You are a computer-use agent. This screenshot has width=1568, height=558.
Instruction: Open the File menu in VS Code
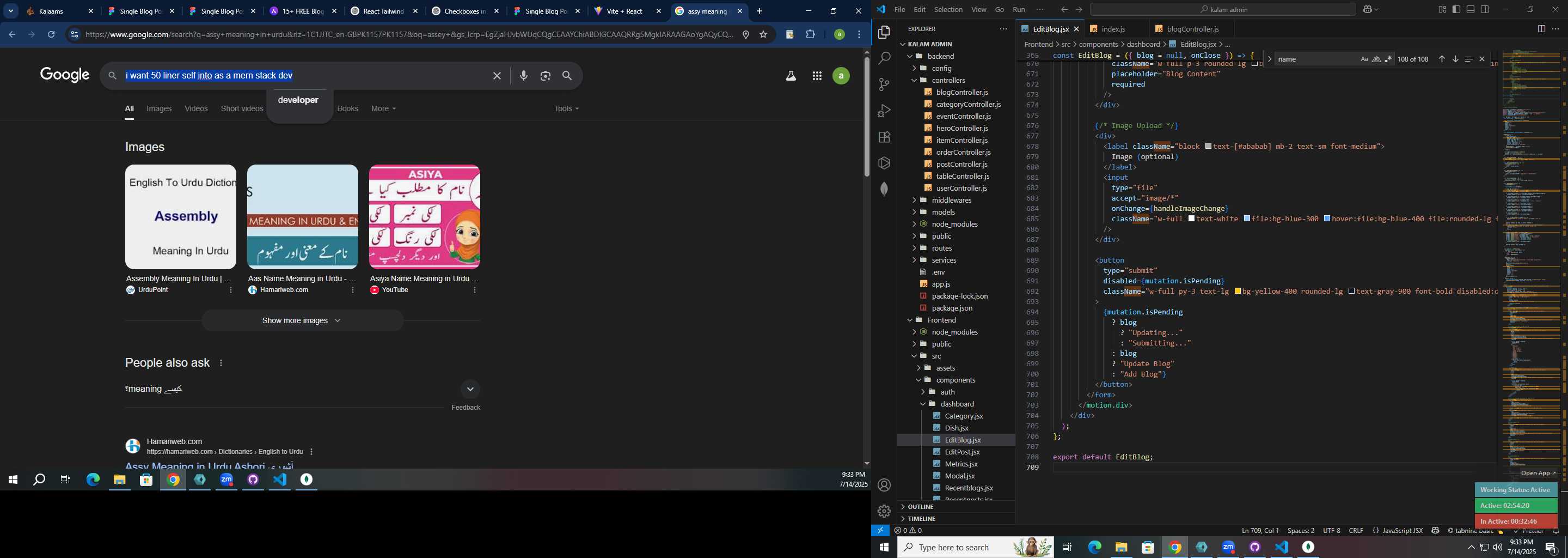tap(899, 10)
